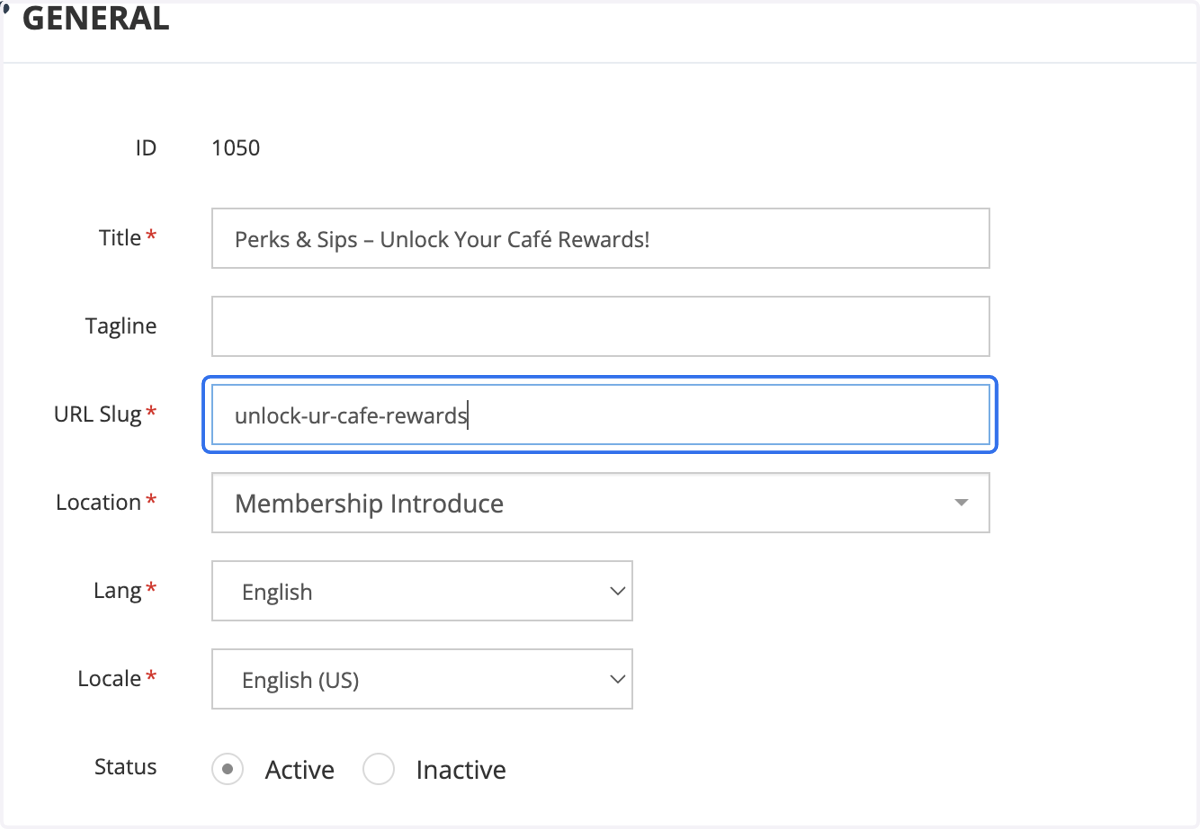Open the Location dropdown showing Membership Introduce

(x=600, y=502)
